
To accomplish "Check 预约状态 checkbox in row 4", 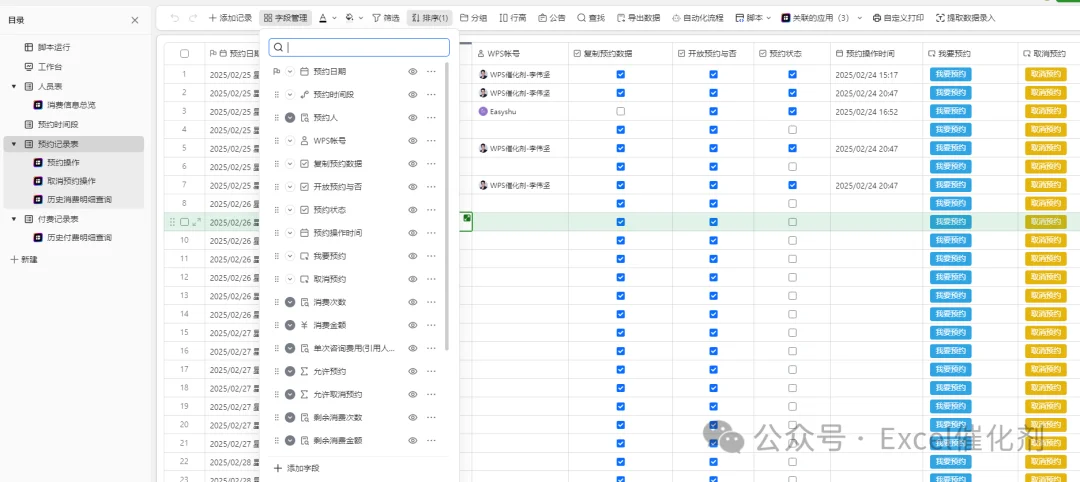I will tap(792, 129).
